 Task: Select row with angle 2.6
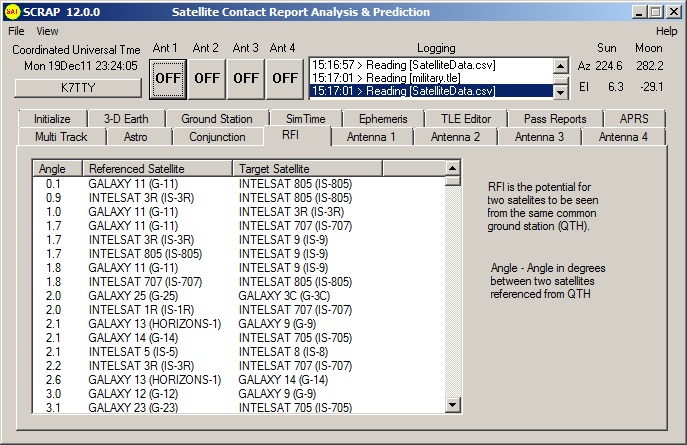[239, 380]
